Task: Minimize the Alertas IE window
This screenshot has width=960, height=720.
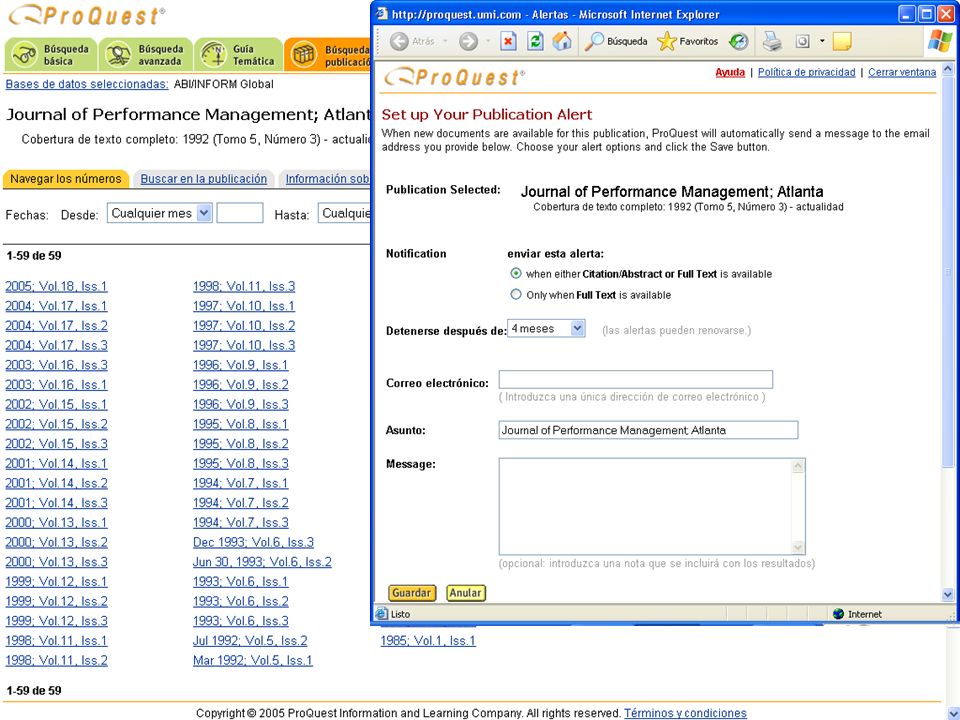Action: point(908,13)
